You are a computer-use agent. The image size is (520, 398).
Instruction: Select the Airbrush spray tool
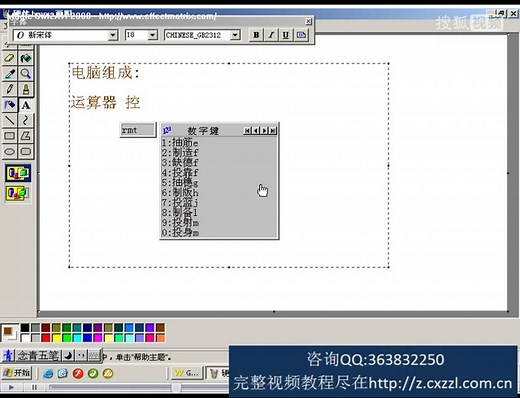[x=10, y=105]
